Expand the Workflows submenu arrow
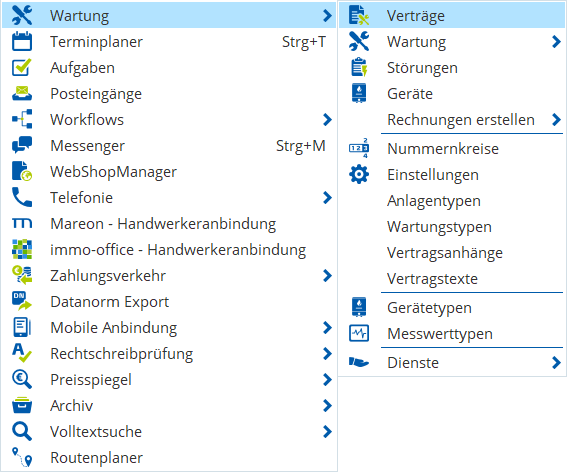Viewport: 567px width, 472px height. click(327, 120)
